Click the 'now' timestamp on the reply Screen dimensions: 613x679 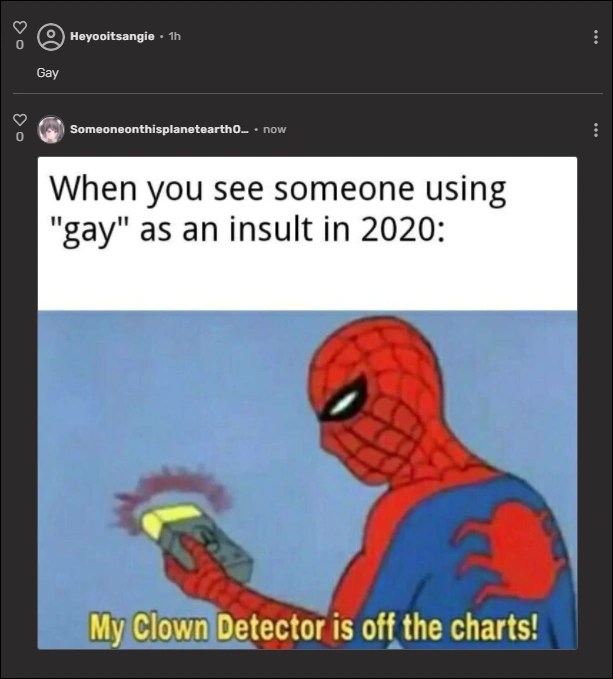(274, 129)
